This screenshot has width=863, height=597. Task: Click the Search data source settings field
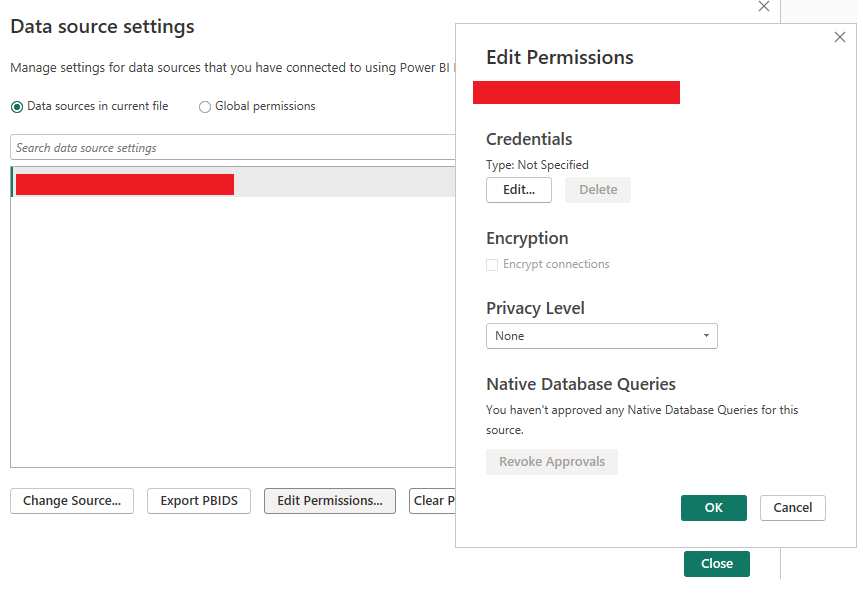233,147
